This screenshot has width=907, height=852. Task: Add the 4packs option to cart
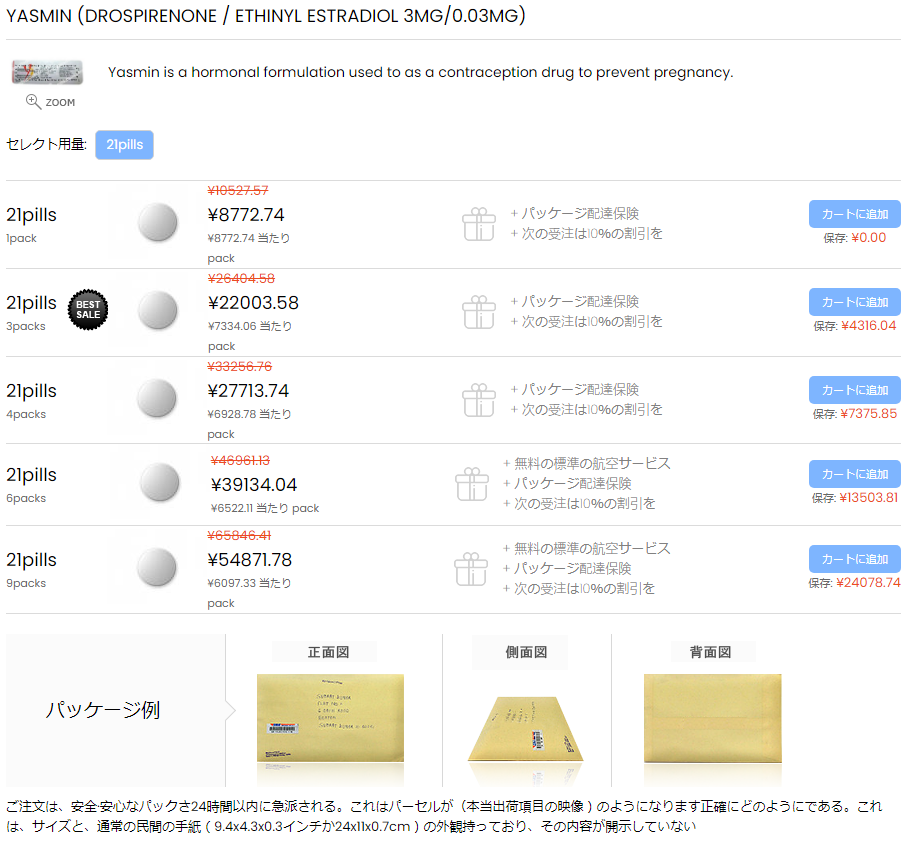[854, 390]
